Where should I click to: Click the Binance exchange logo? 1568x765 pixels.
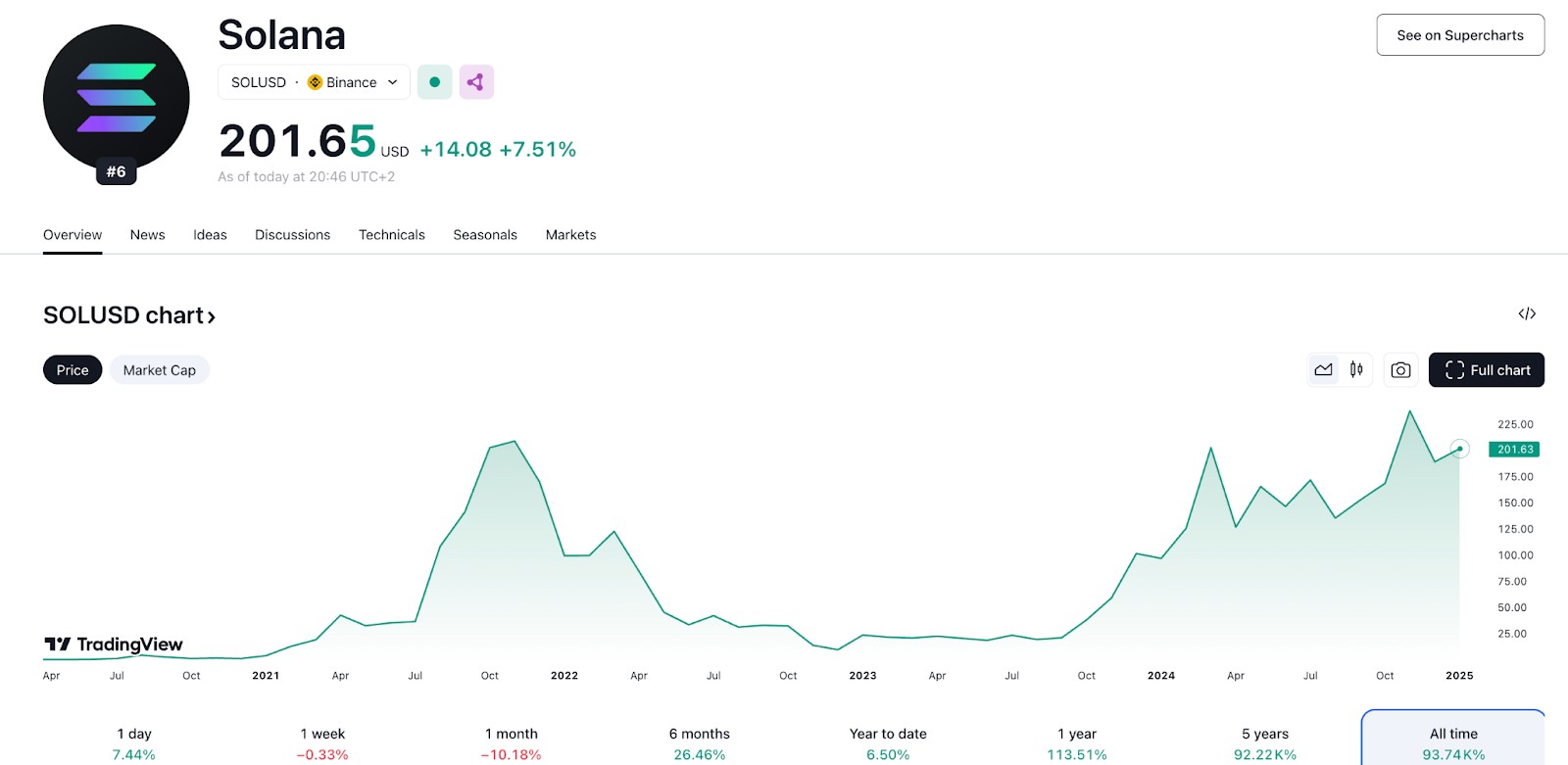[315, 82]
